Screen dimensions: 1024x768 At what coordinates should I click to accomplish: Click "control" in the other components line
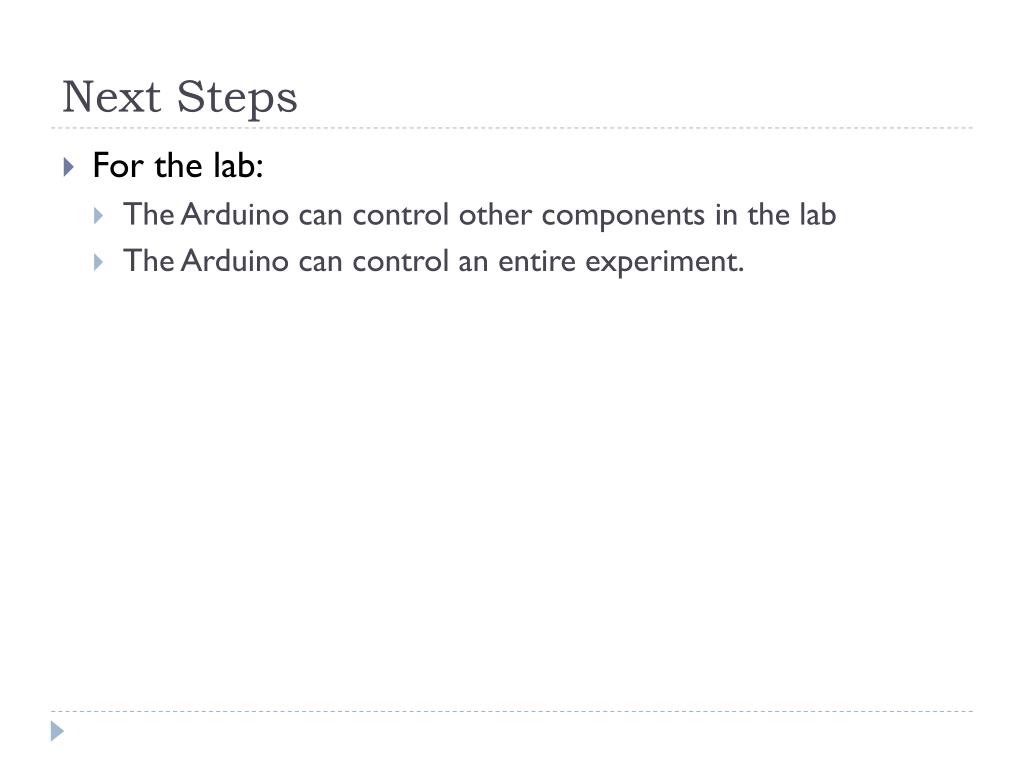point(400,215)
